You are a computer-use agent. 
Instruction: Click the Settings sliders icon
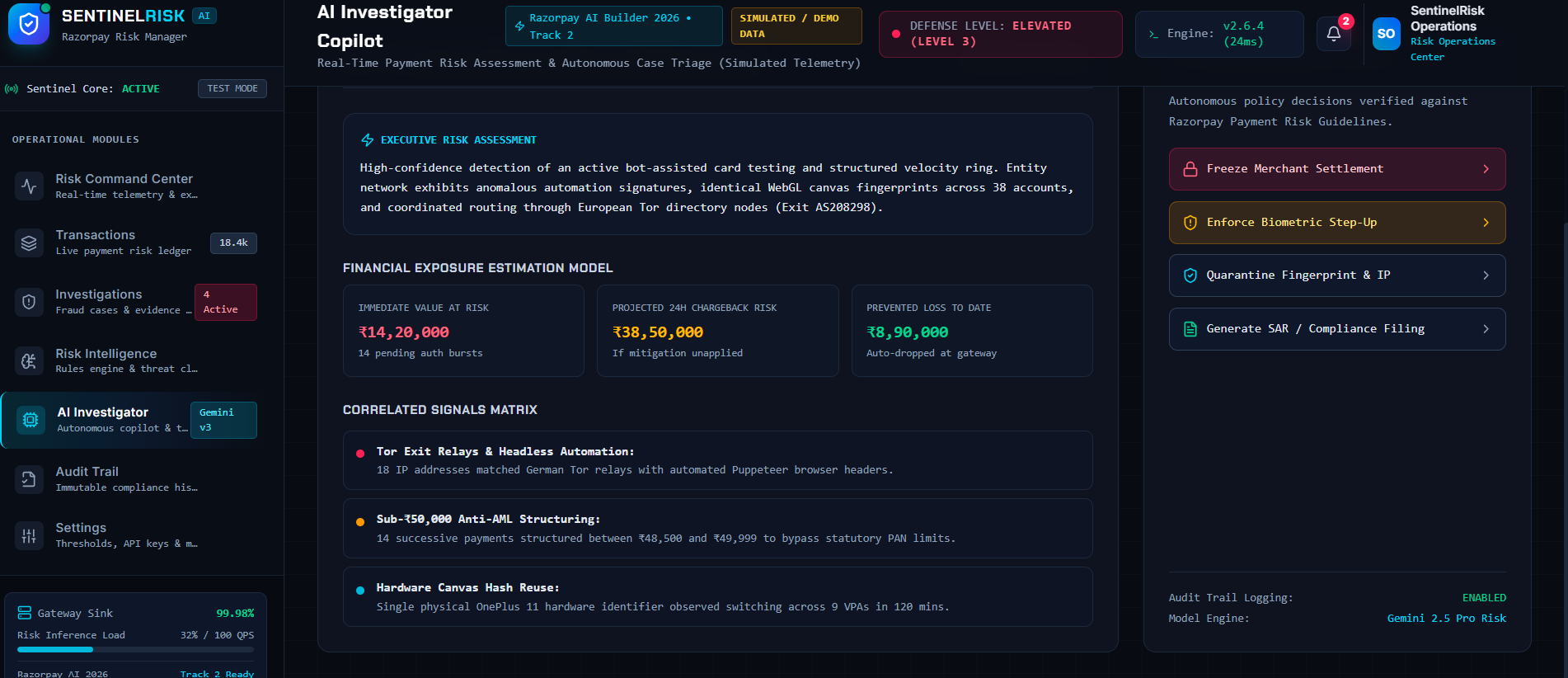tap(29, 535)
